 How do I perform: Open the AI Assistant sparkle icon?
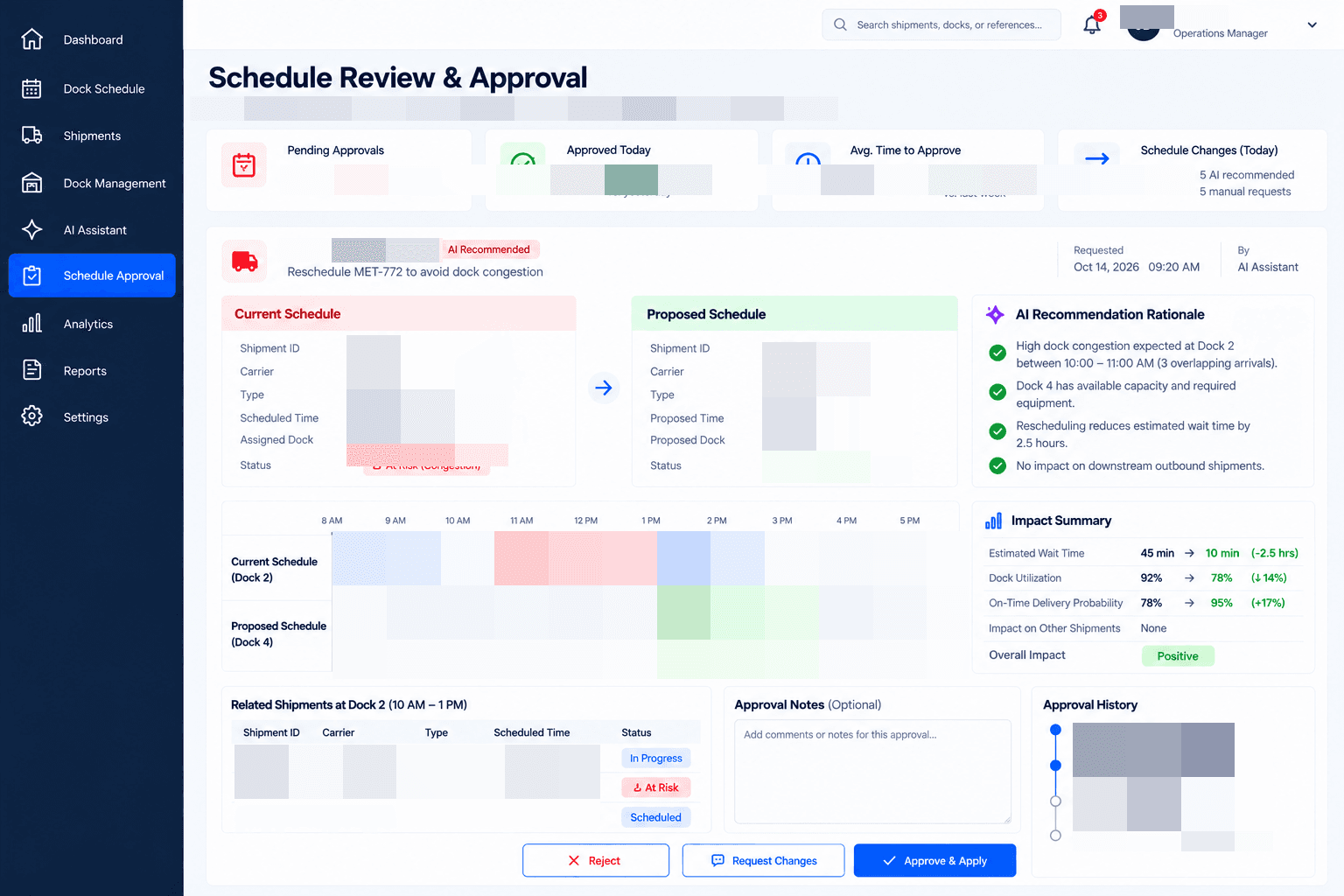pyautogui.click(x=31, y=229)
